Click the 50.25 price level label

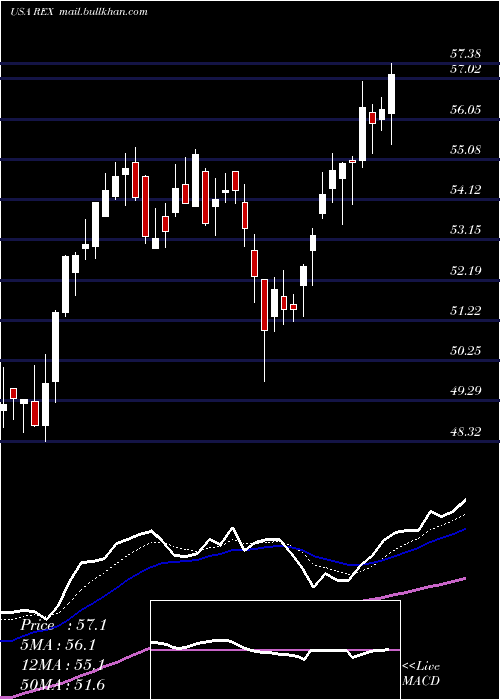465,351
